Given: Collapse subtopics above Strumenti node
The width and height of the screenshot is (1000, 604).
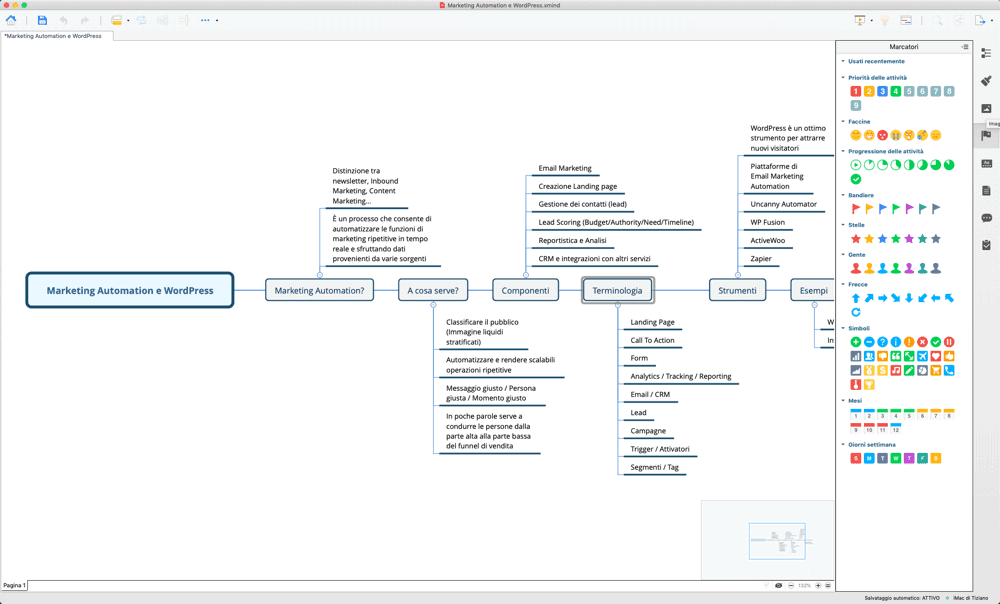Looking at the screenshot, I should pyautogui.click(x=737, y=275).
